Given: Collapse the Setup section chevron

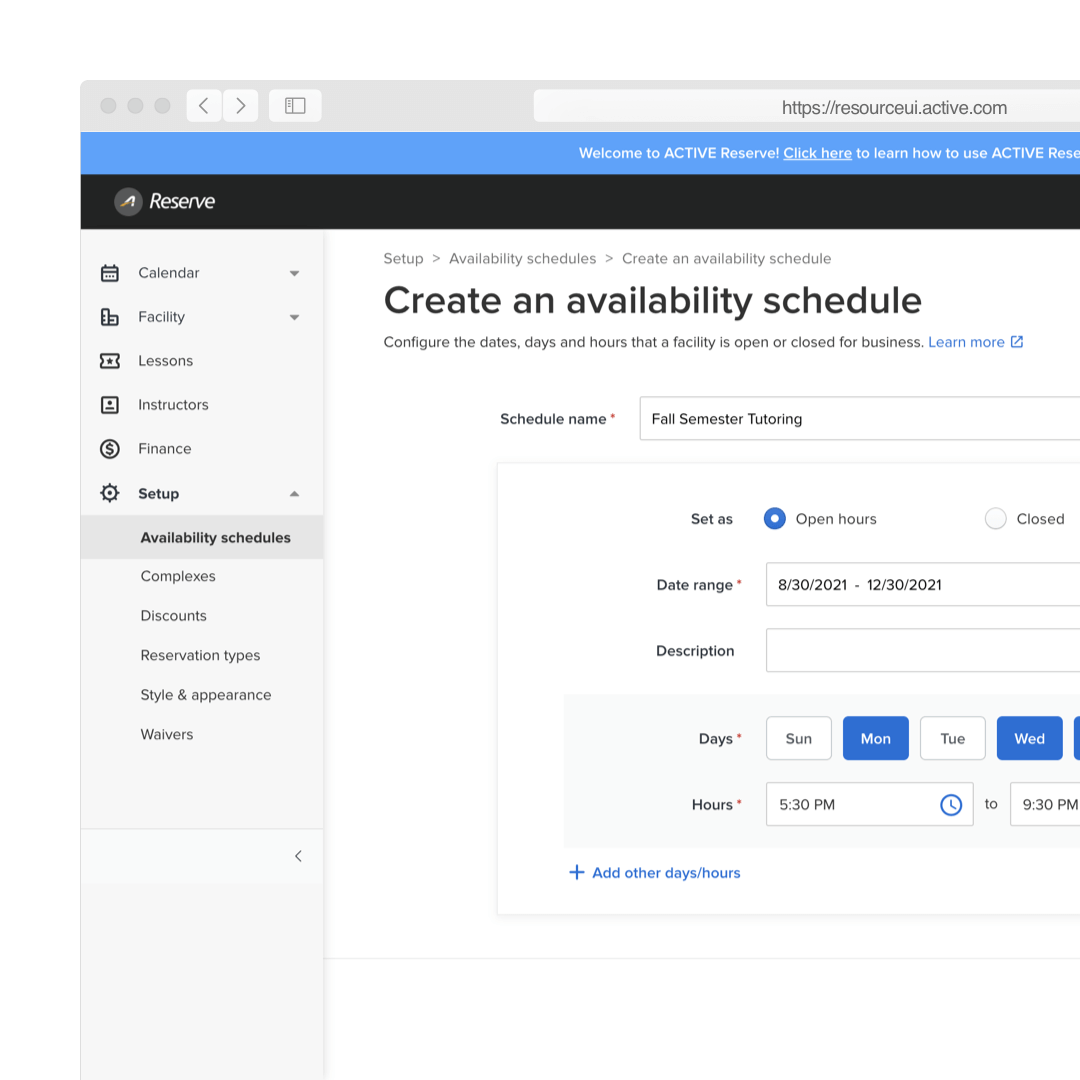Looking at the screenshot, I should tap(294, 492).
